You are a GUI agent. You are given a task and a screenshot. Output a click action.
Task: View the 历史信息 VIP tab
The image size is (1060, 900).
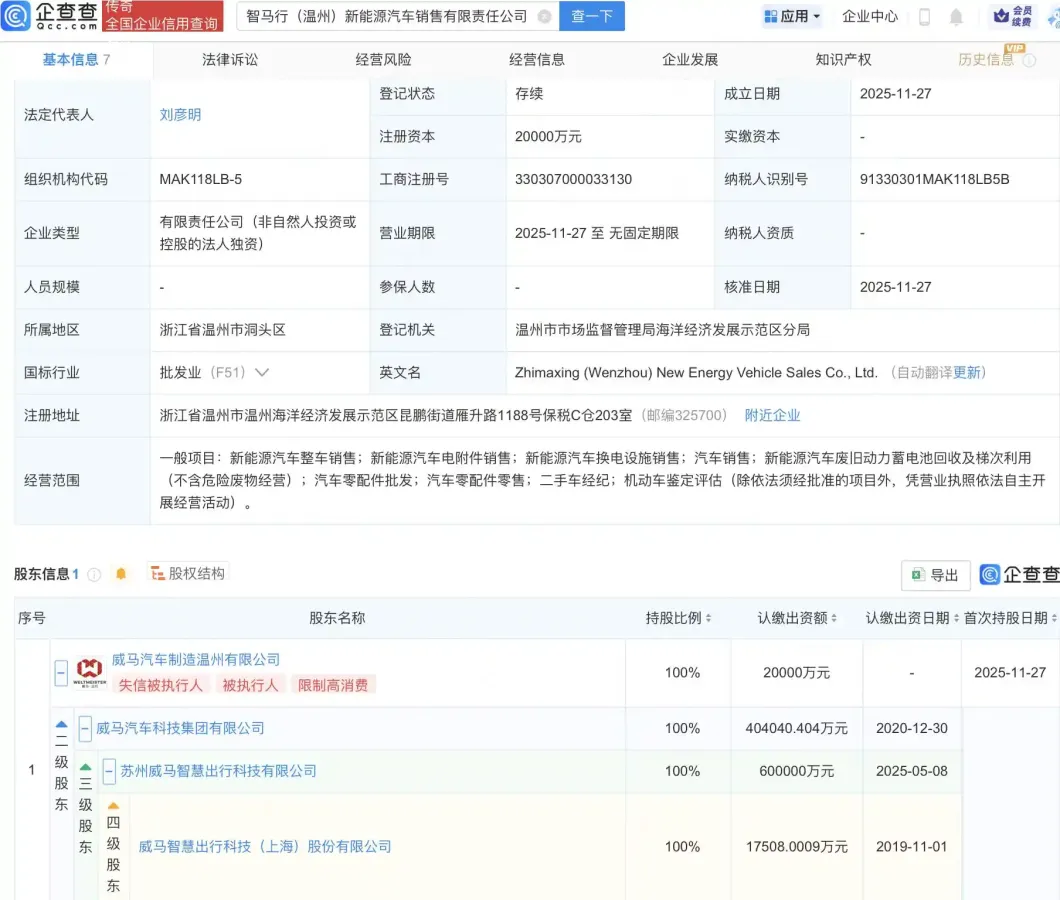pos(988,59)
